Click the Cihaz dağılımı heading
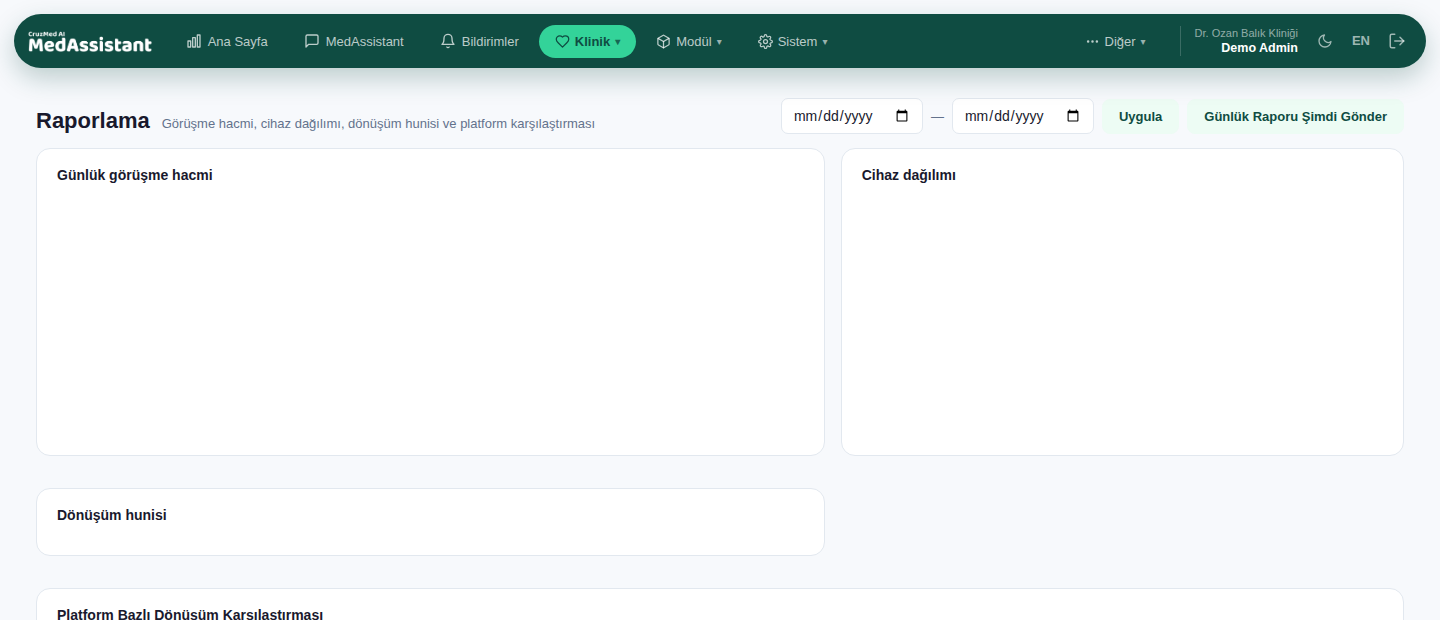 [x=909, y=175]
